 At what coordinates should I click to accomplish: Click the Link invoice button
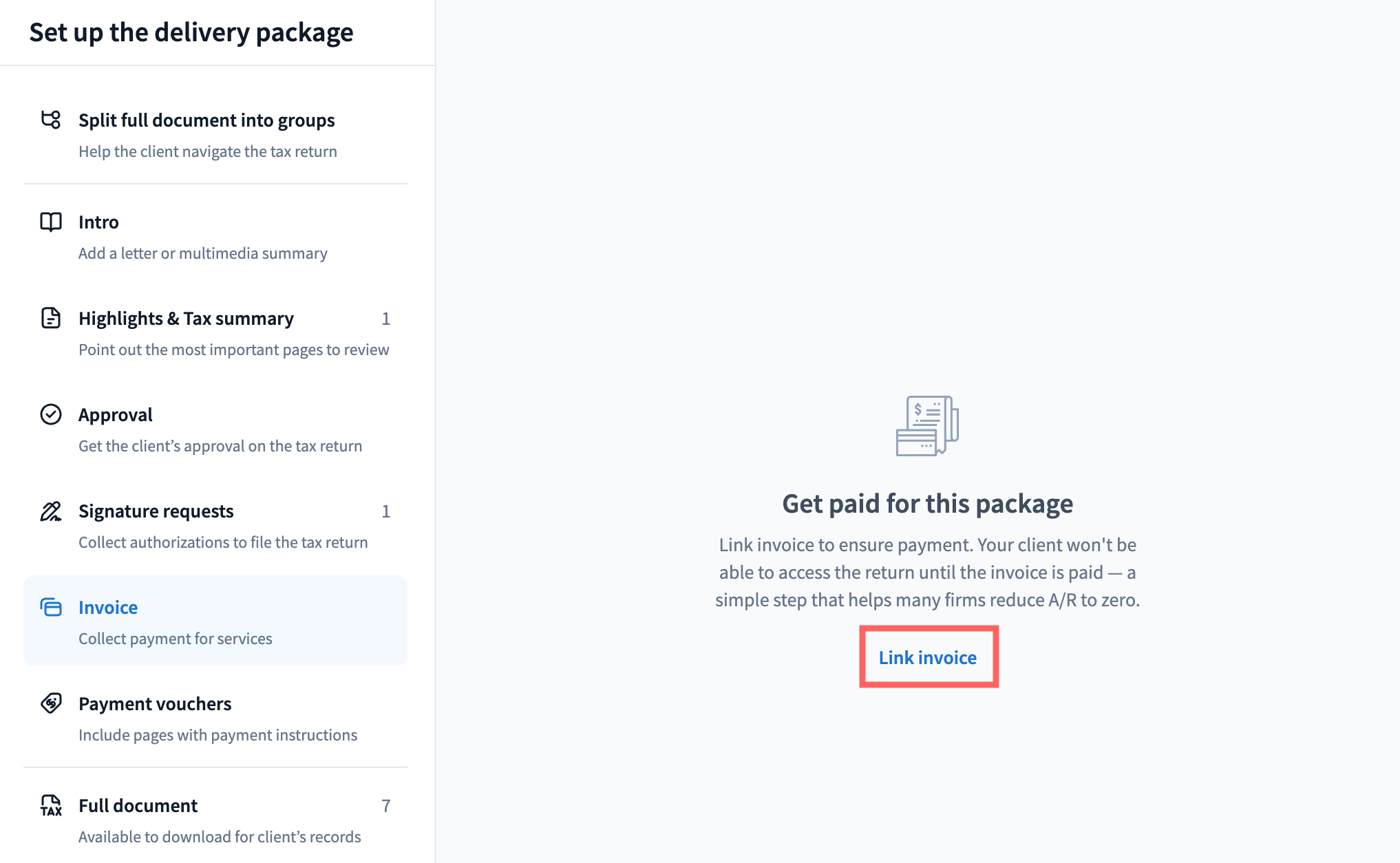928,657
